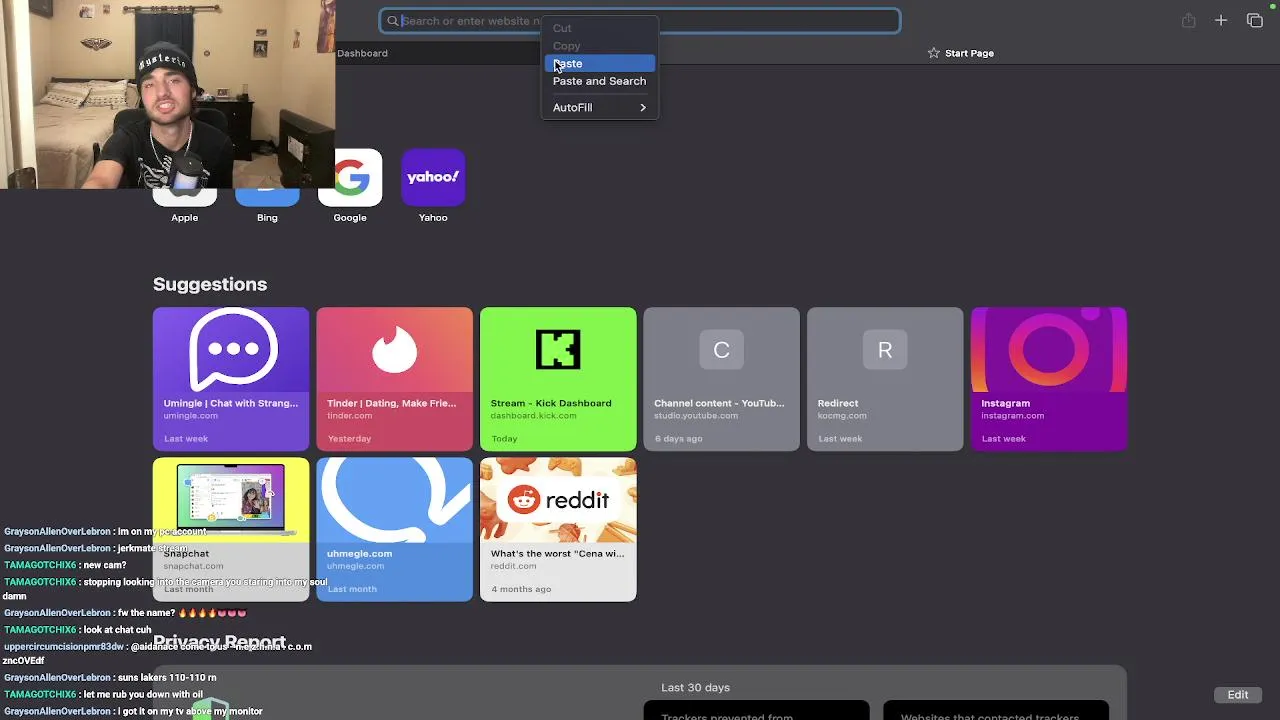
Task: Click the Share toolbar icon
Action: tap(1188, 21)
